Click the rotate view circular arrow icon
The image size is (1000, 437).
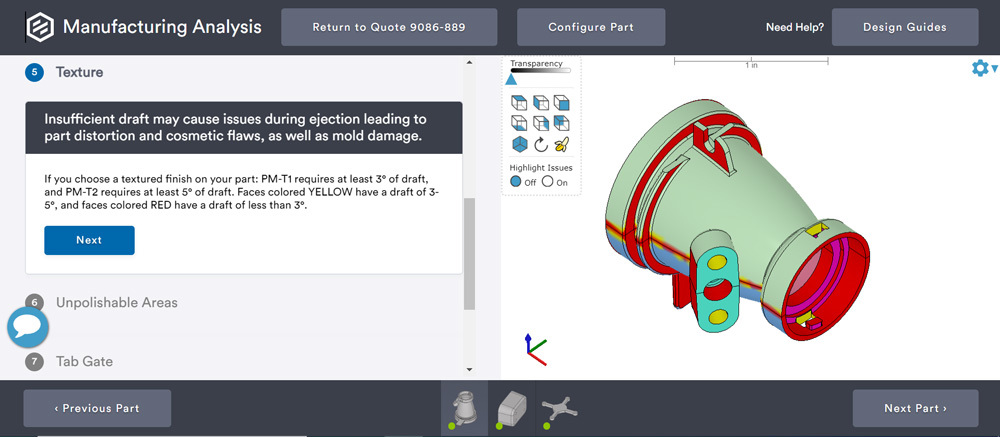click(540, 144)
